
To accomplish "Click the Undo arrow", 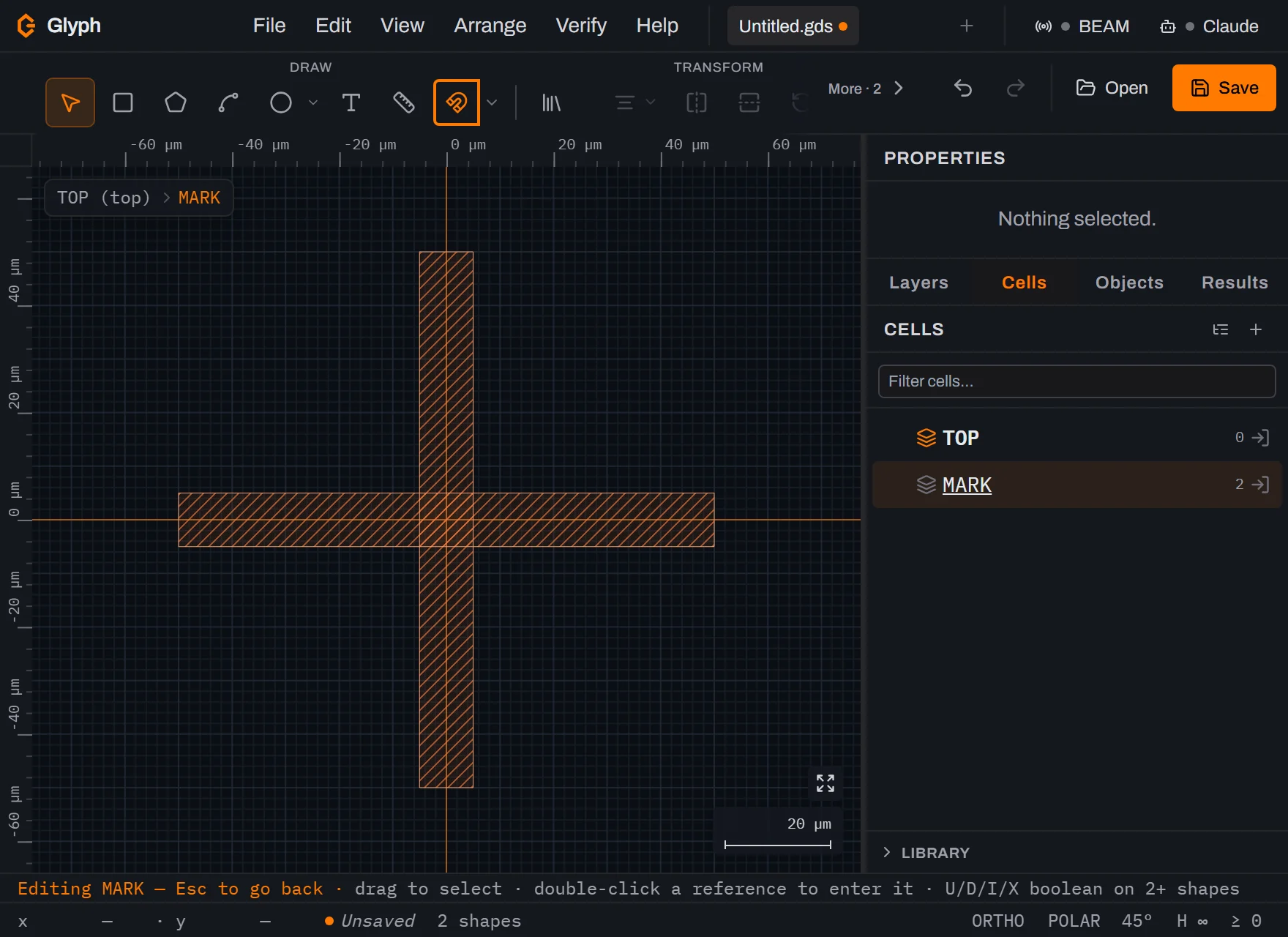I will click(x=963, y=89).
